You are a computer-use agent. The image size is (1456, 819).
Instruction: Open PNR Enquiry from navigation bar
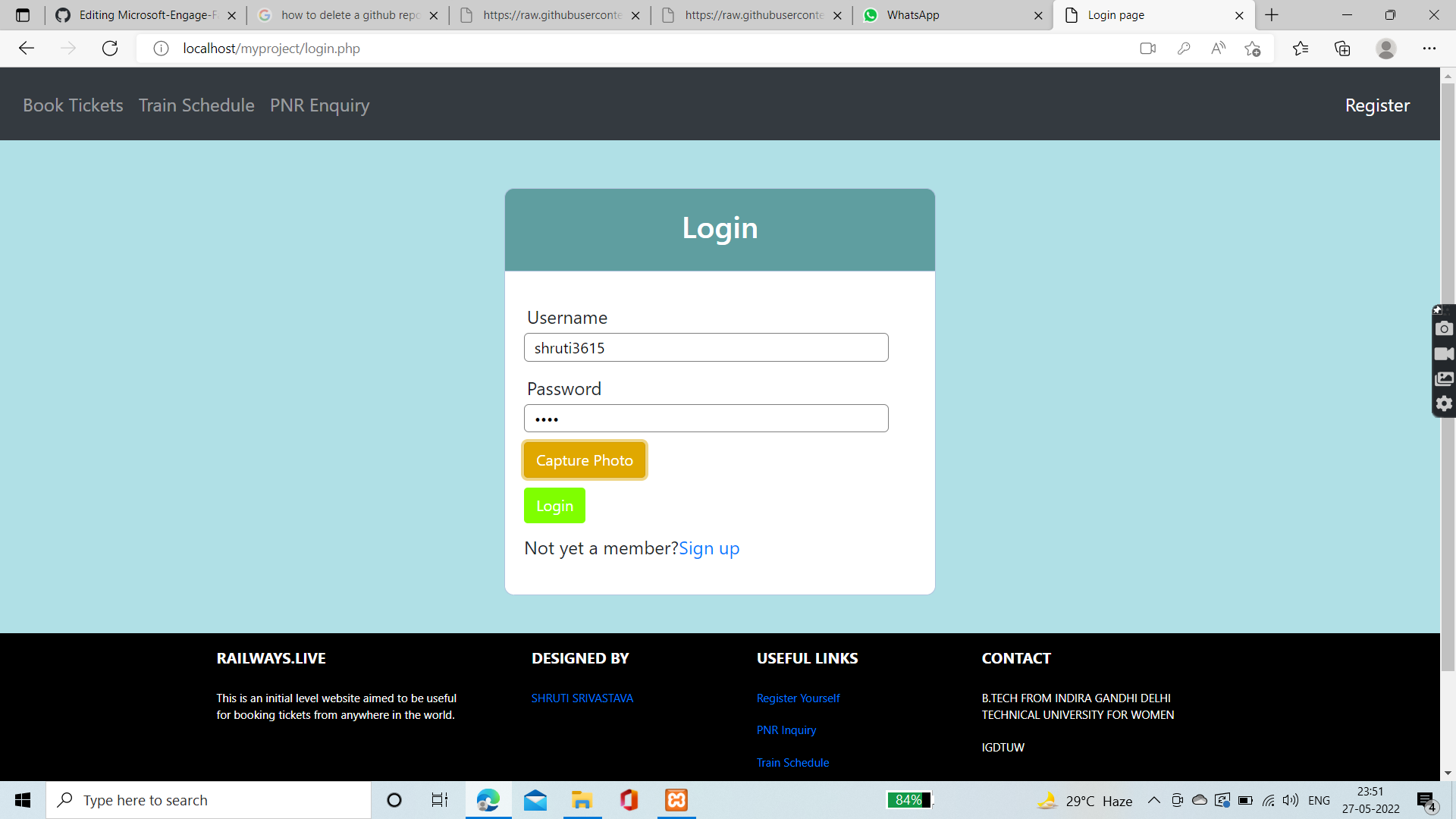[319, 105]
